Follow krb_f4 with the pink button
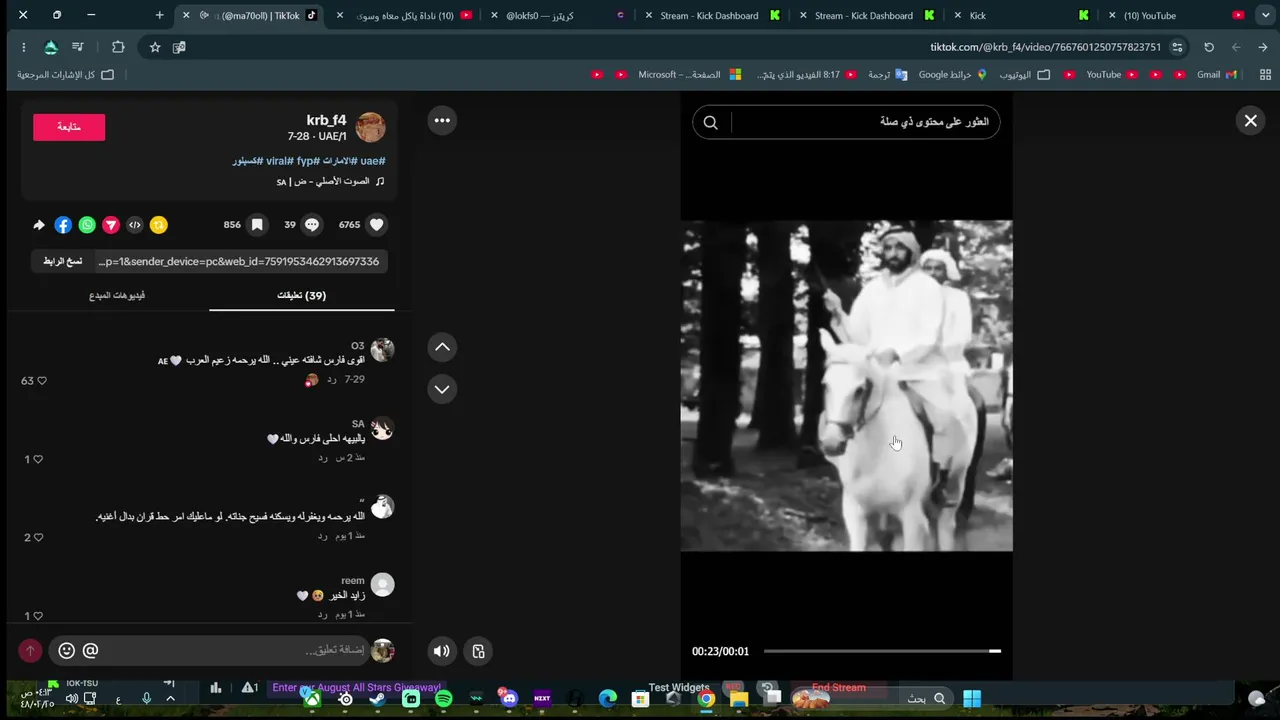Viewport: 1280px width, 720px height. (69, 127)
